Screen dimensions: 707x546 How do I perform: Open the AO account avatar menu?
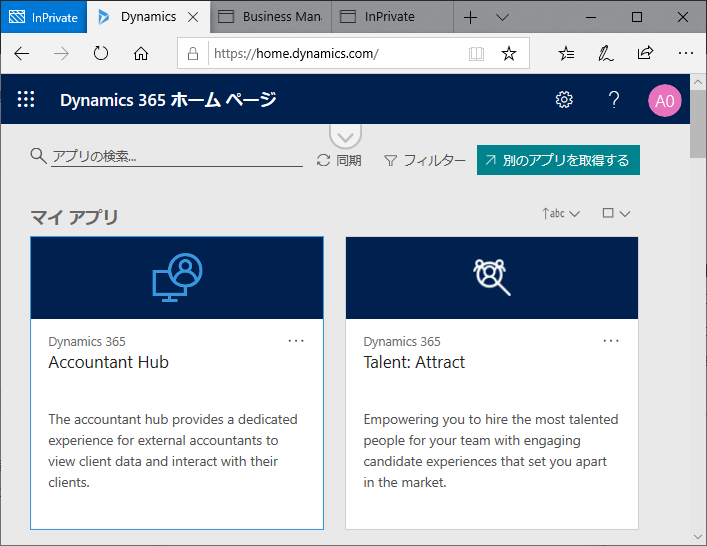[664, 101]
